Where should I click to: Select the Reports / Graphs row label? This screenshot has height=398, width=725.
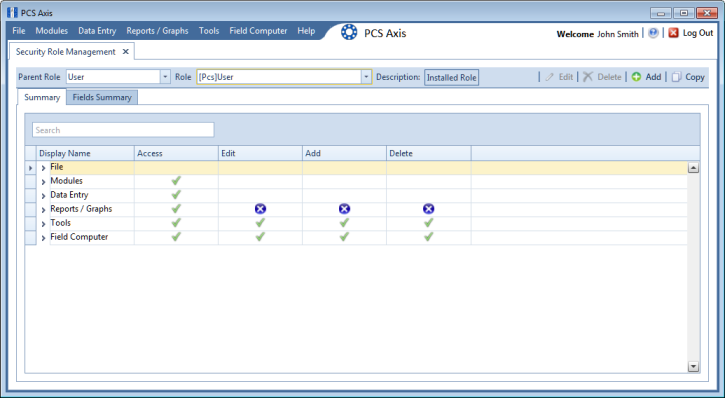click(x=81, y=209)
